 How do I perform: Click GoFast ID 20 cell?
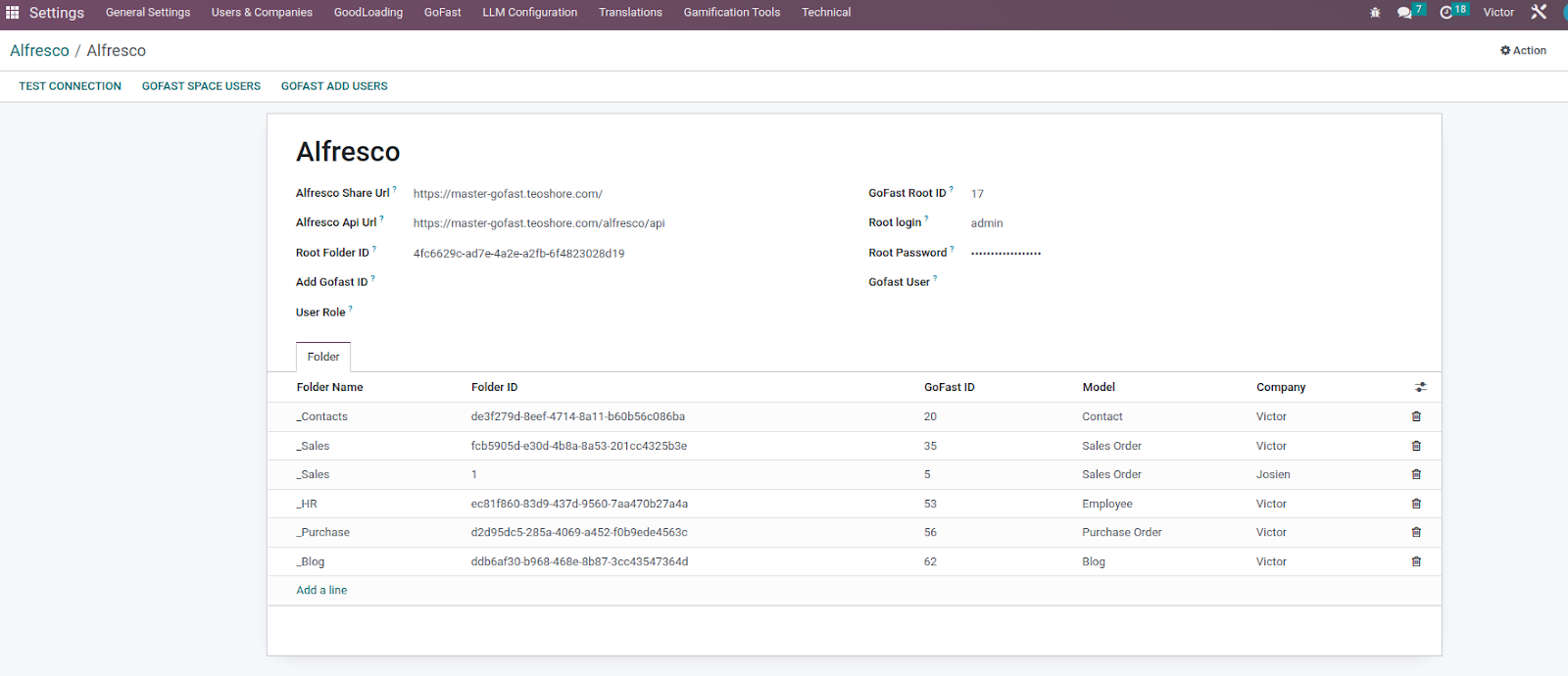[930, 416]
